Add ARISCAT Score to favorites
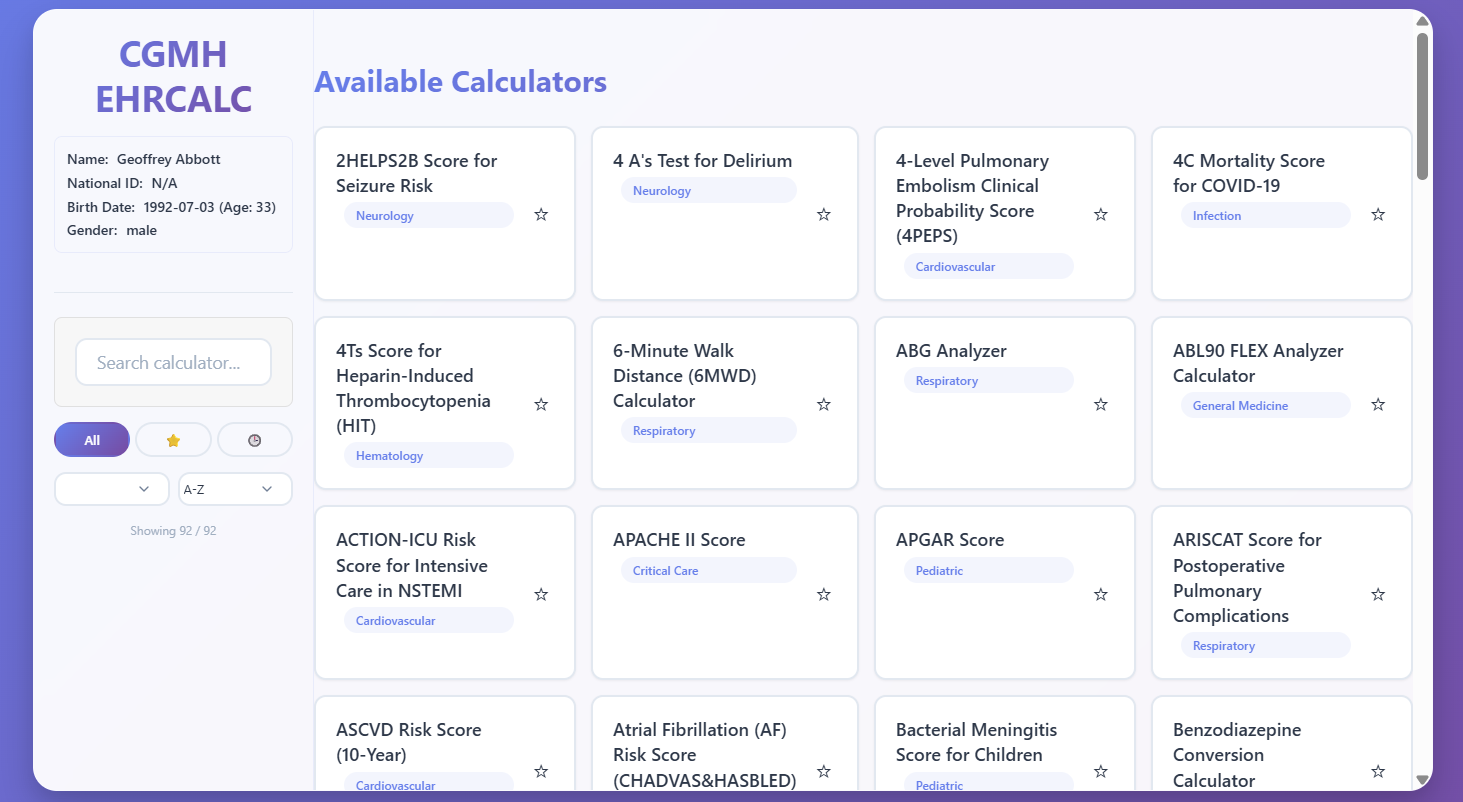 coord(1378,594)
